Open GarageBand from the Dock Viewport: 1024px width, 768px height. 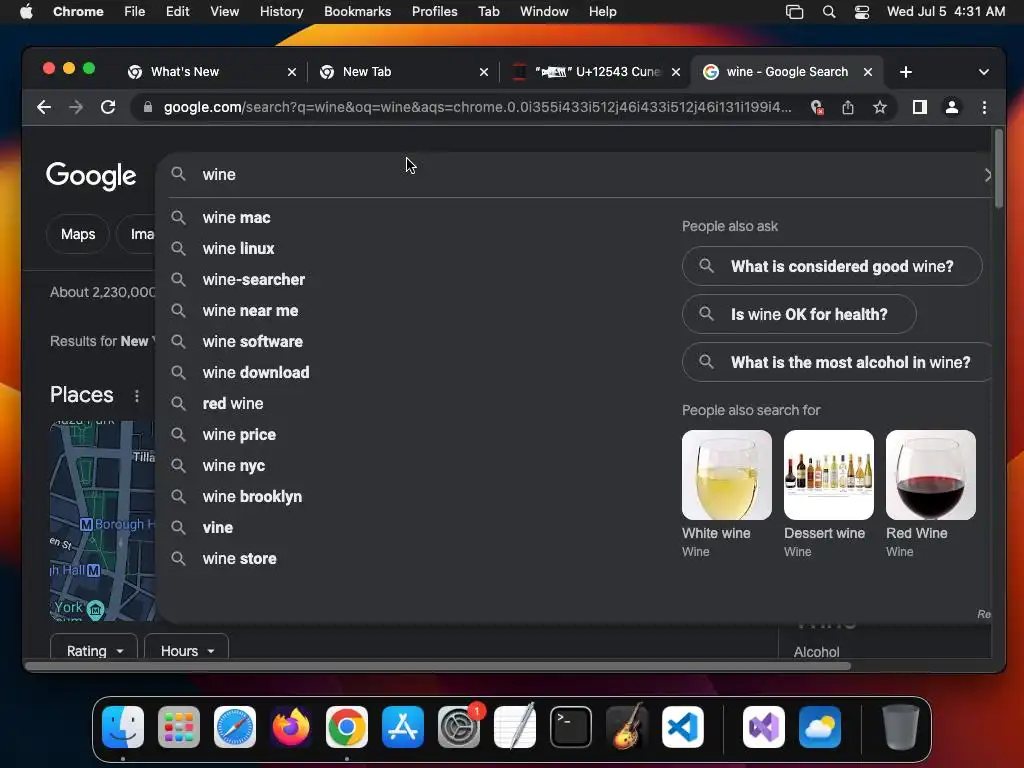click(627, 727)
